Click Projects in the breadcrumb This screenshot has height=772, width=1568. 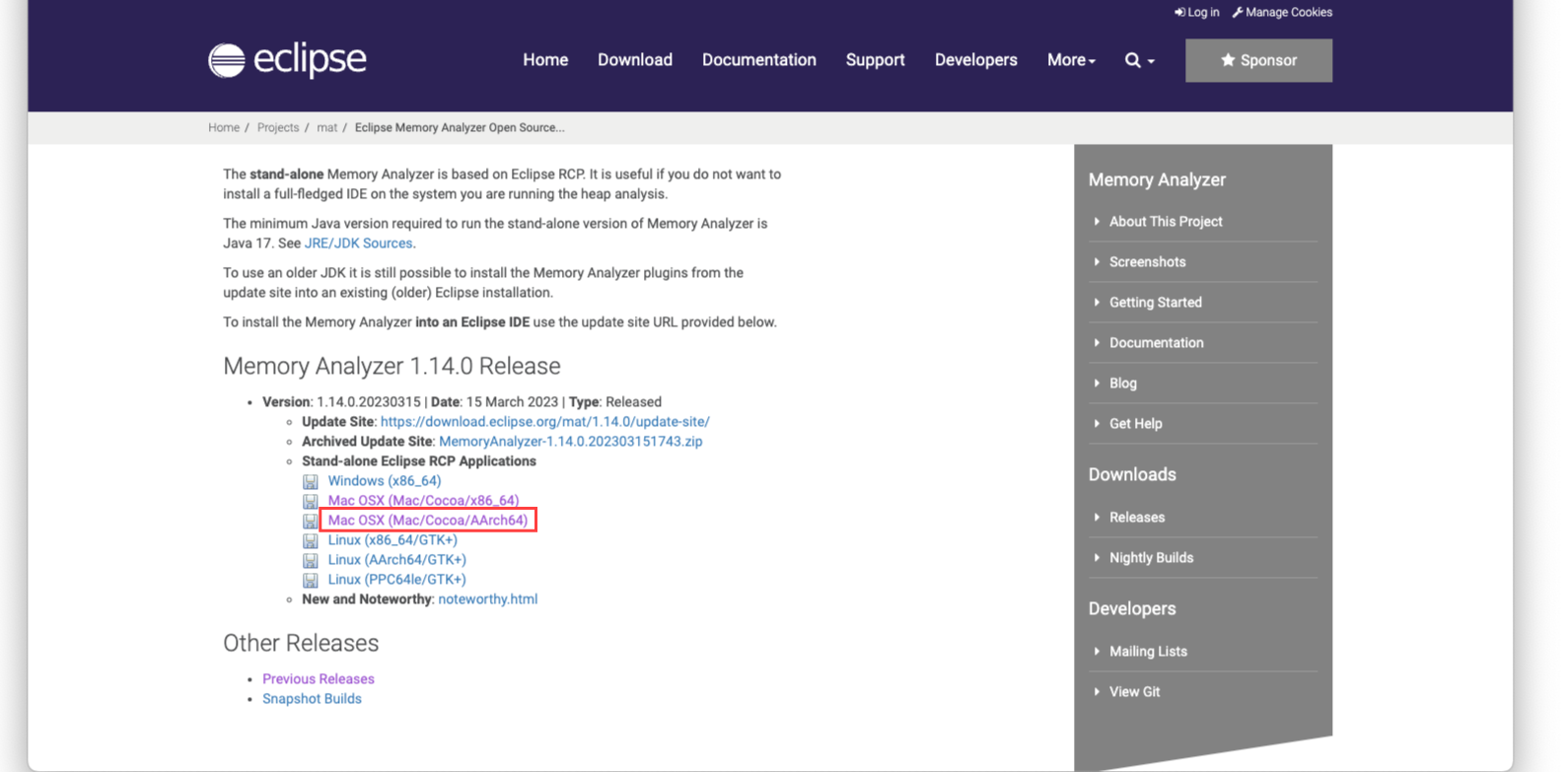click(278, 127)
